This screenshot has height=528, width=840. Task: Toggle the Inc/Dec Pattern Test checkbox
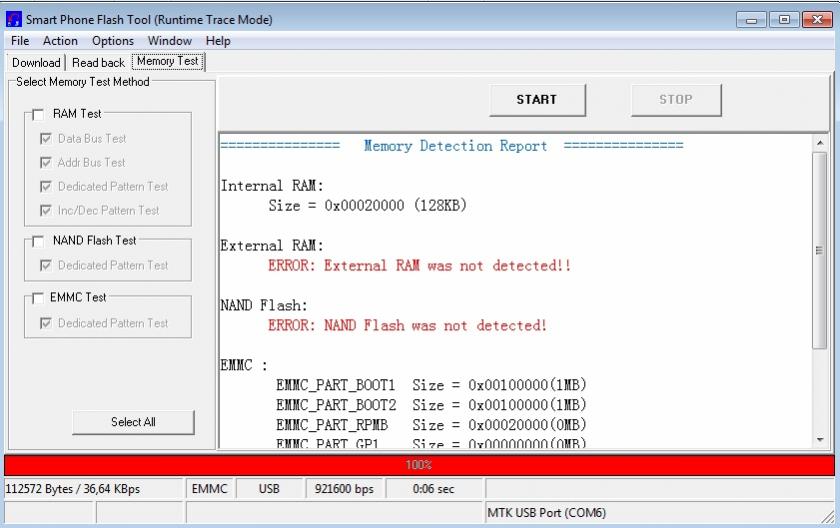click(46, 210)
